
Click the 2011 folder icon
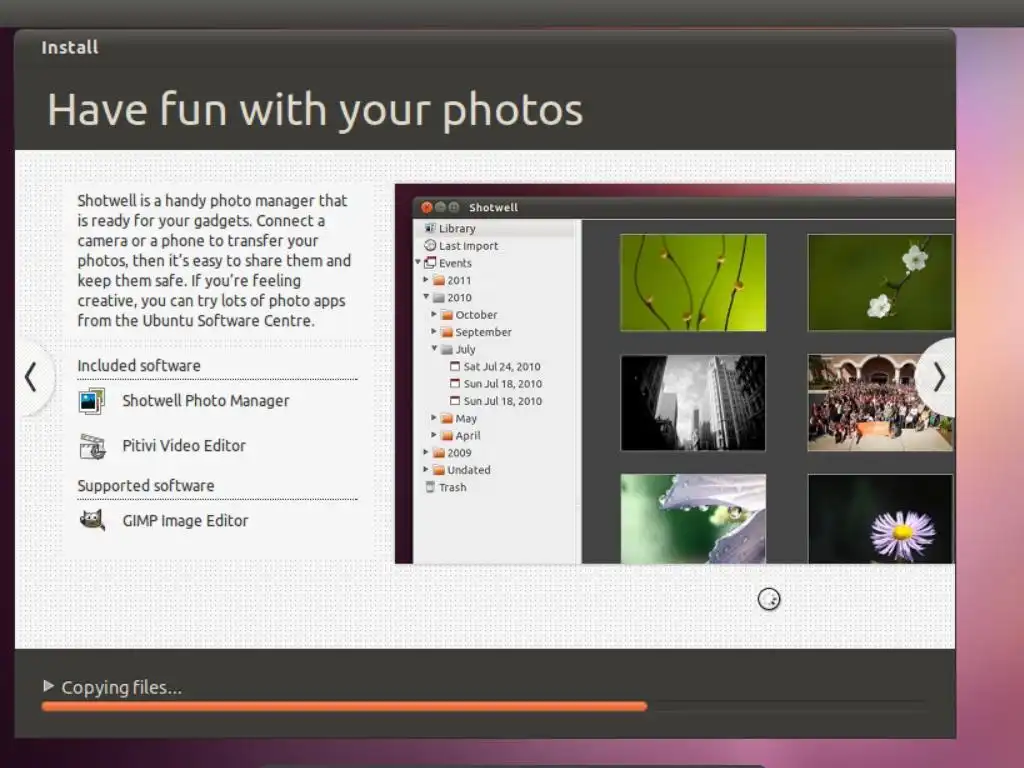coord(439,280)
